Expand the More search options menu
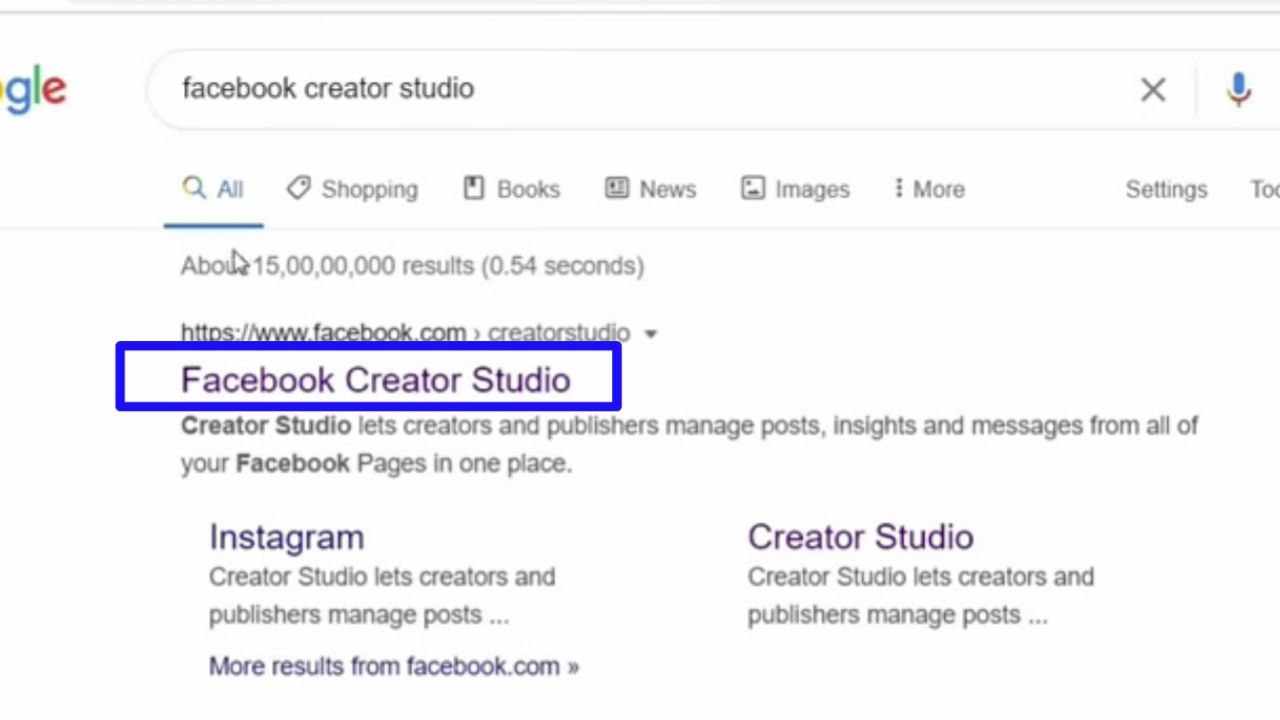This screenshot has width=1280, height=720. (x=929, y=189)
